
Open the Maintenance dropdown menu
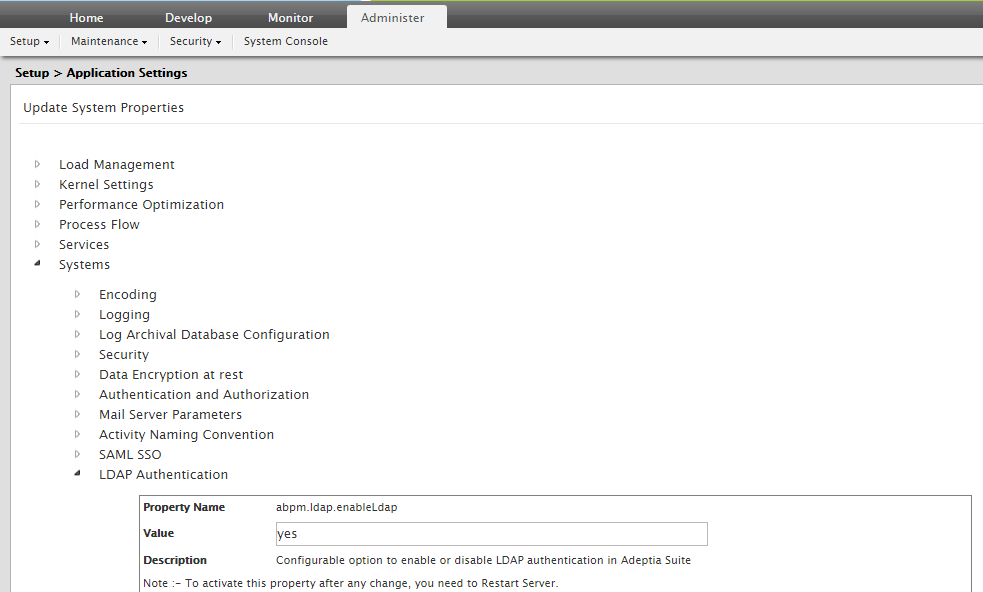pyautogui.click(x=109, y=42)
